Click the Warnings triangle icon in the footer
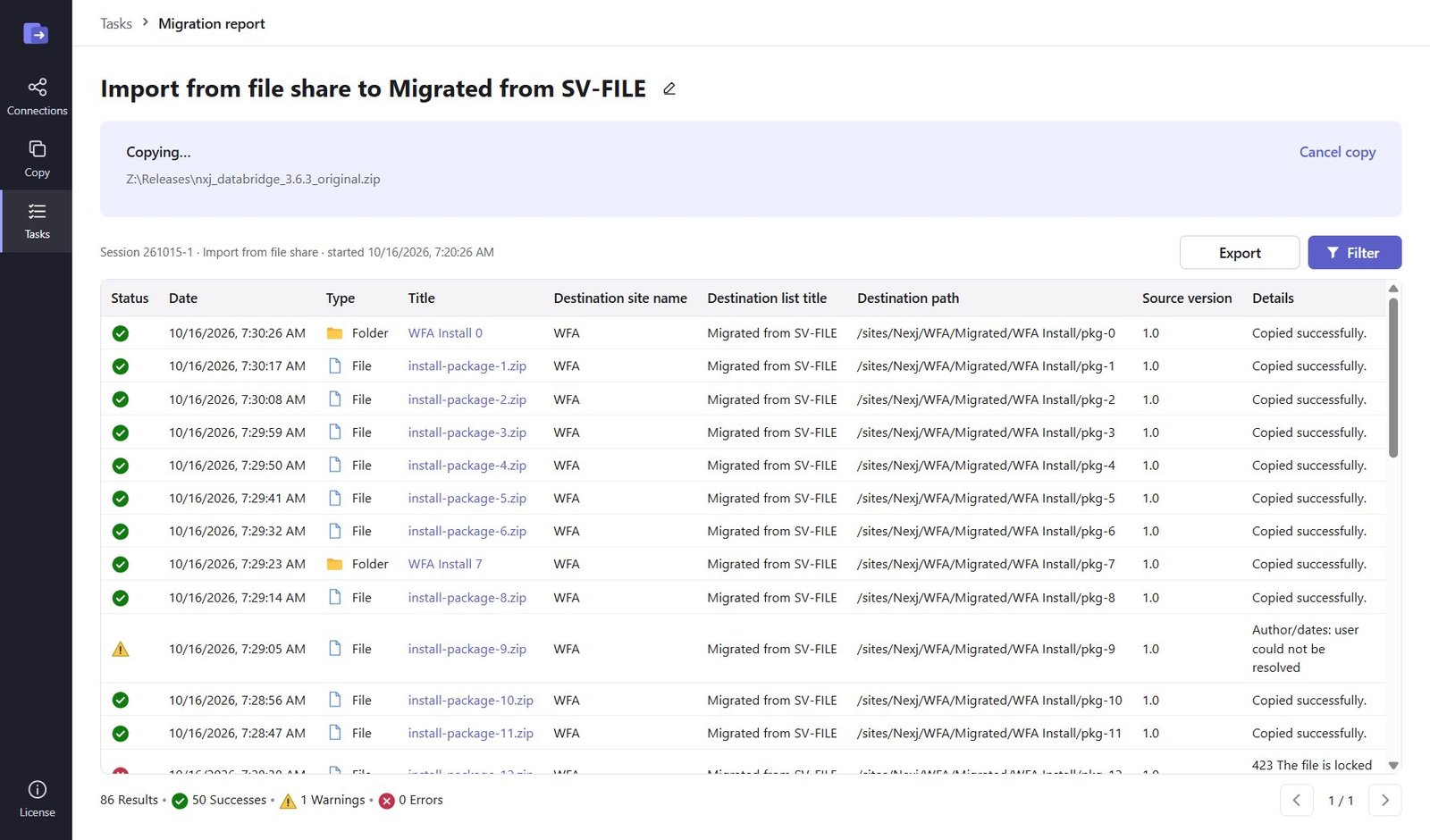Viewport: 1430px width, 840px height. click(x=288, y=801)
